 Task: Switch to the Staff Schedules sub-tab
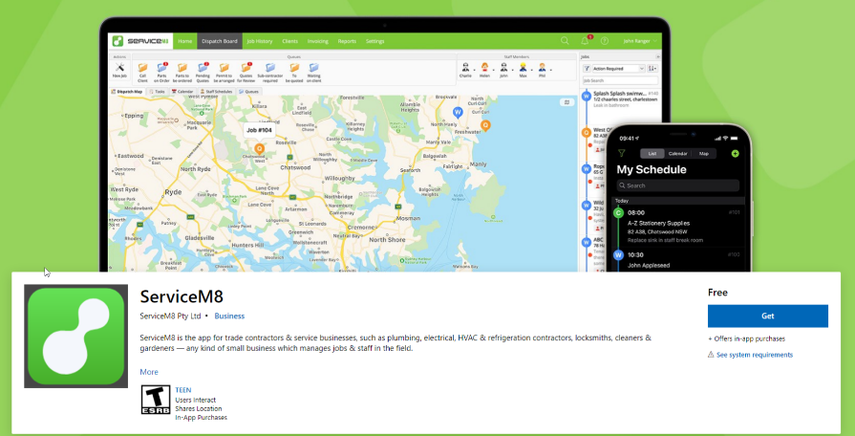[x=216, y=92]
